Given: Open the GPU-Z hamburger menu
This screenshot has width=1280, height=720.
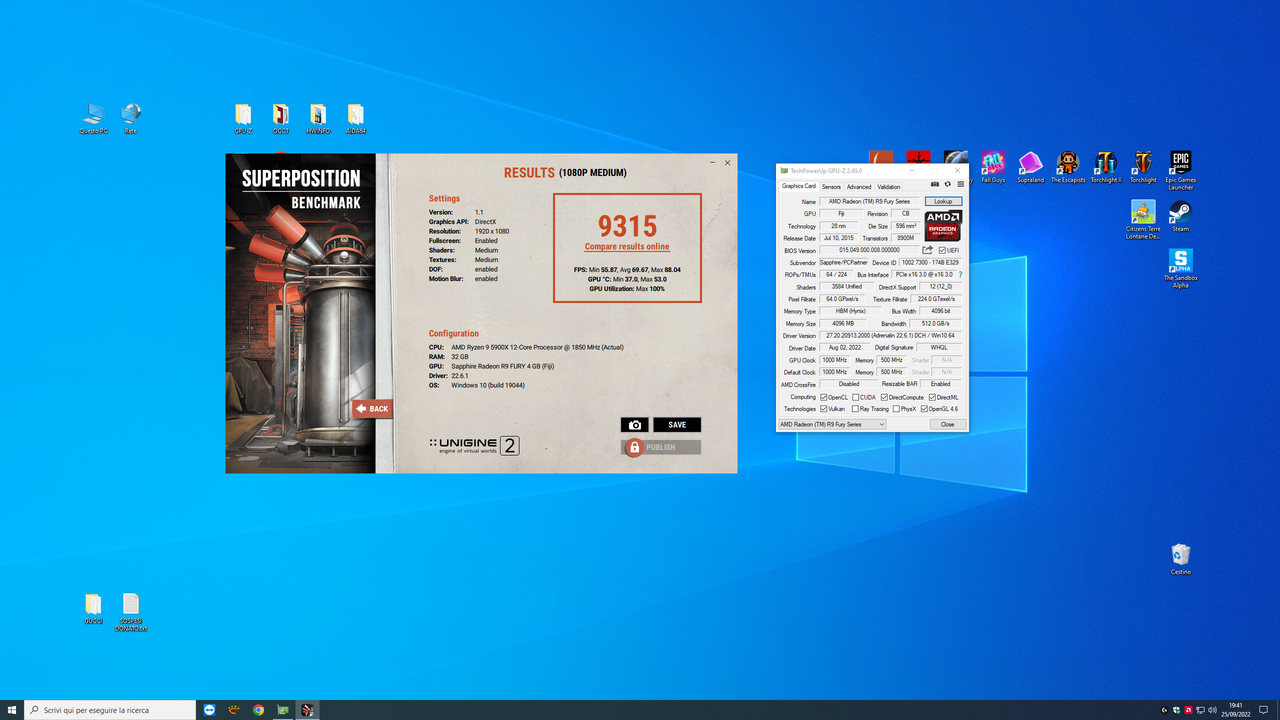Looking at the screenshot, I should (x=960, y=184).
